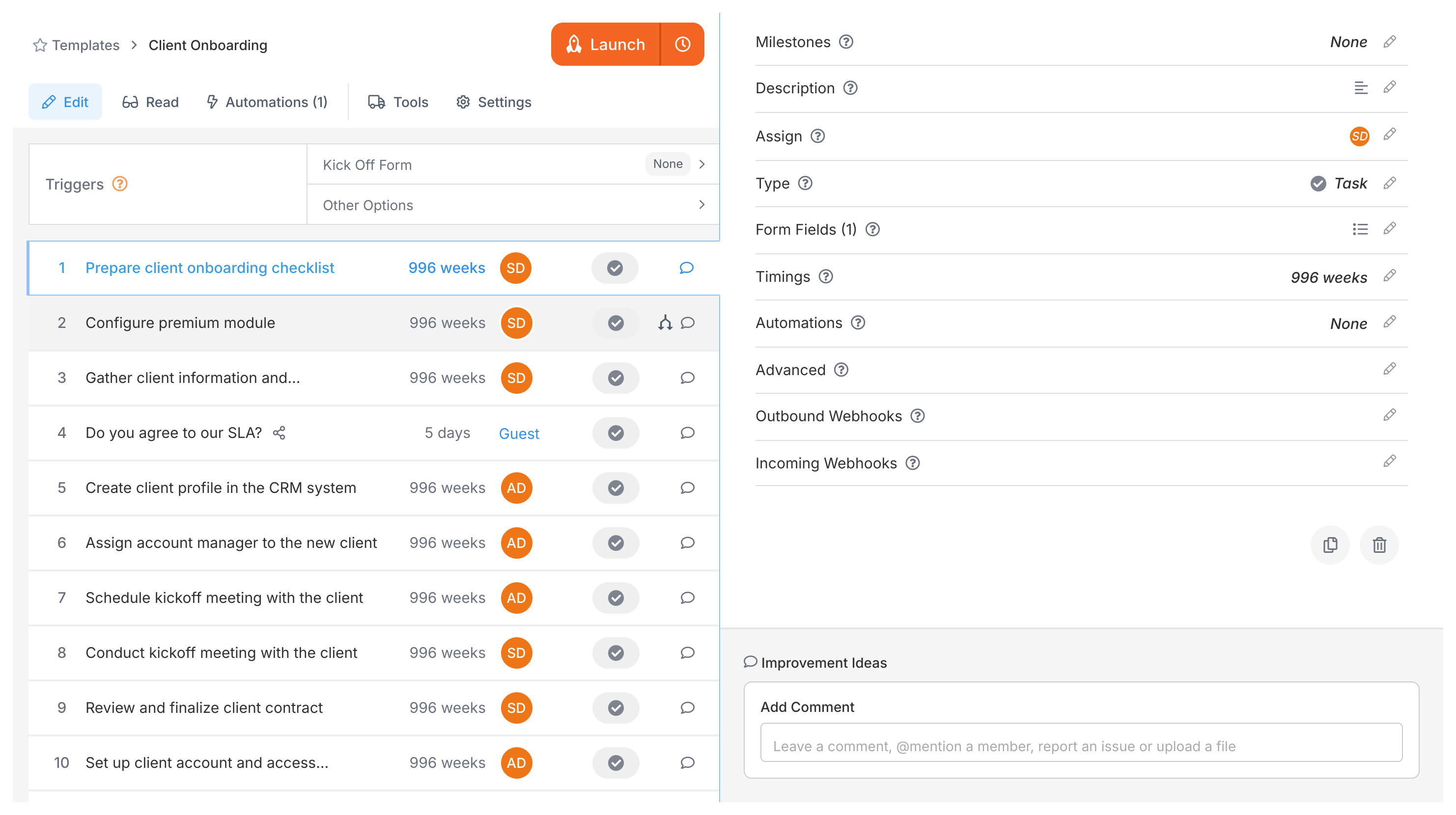Toggle the check for Conduct kickoff meeting step
This screenshot has height=815, width=1456.
(x=616, y=653)
